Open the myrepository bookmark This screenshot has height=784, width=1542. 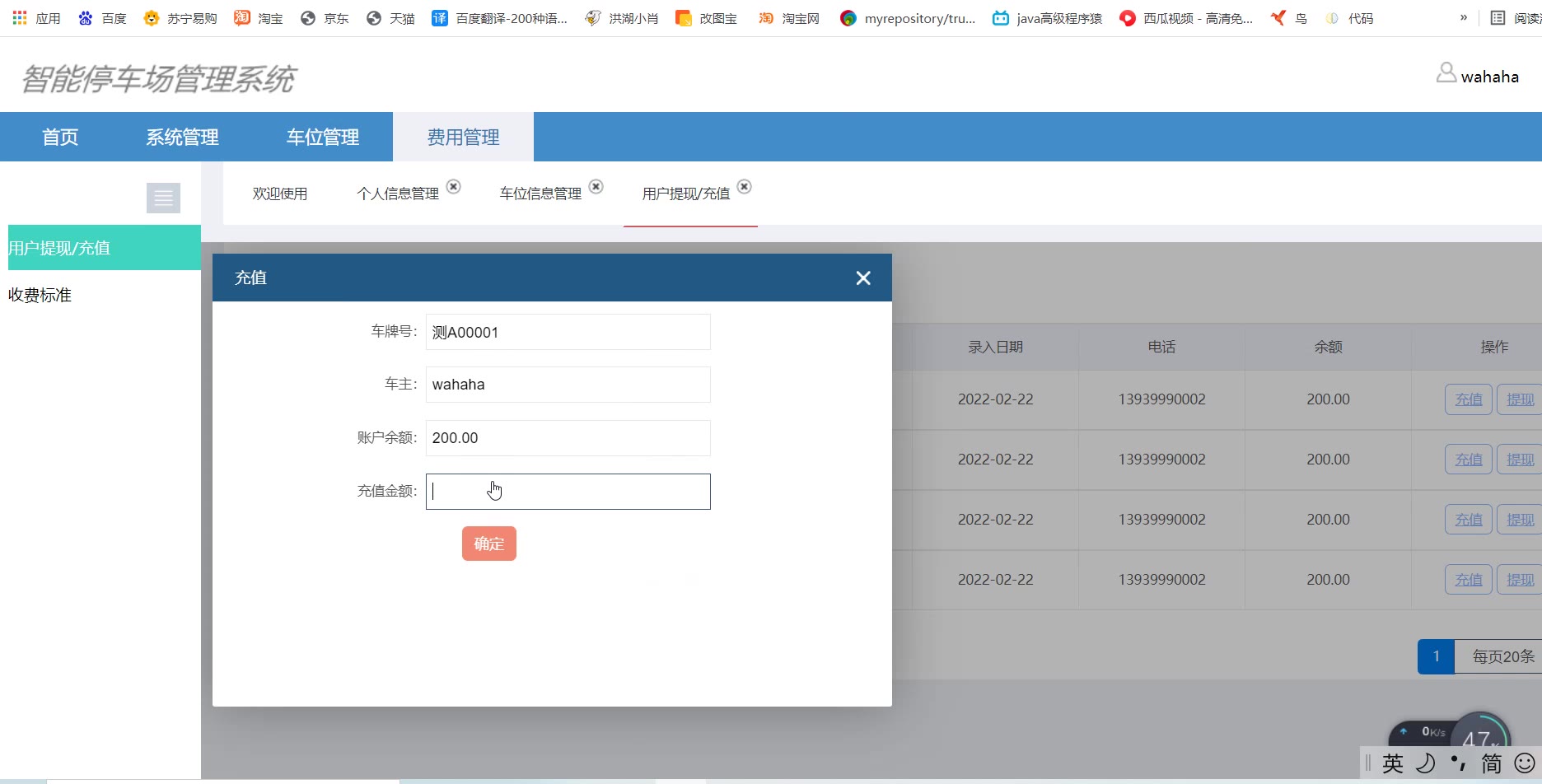908,18
